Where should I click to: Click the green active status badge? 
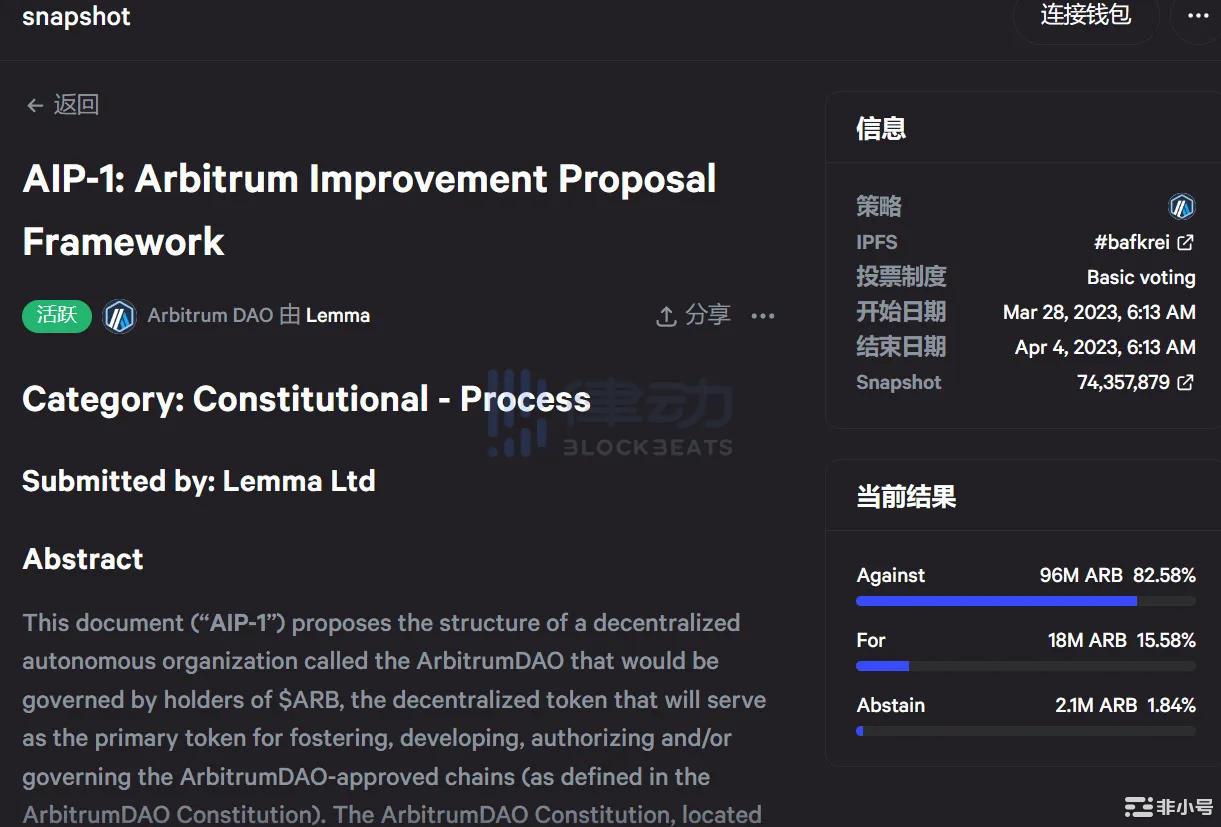point(57,316)
